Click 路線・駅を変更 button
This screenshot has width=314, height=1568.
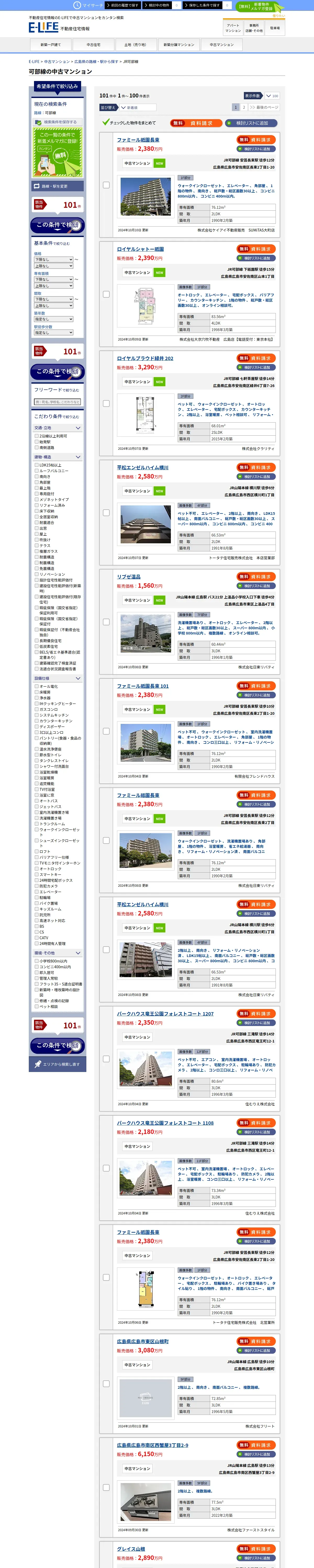point(57,186)
